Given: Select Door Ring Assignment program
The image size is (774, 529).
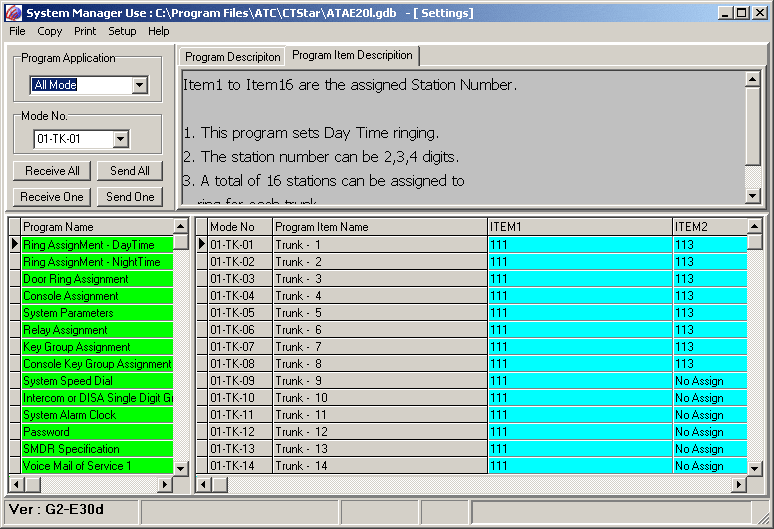Looking at the screenshot, I should pos(97,279).
